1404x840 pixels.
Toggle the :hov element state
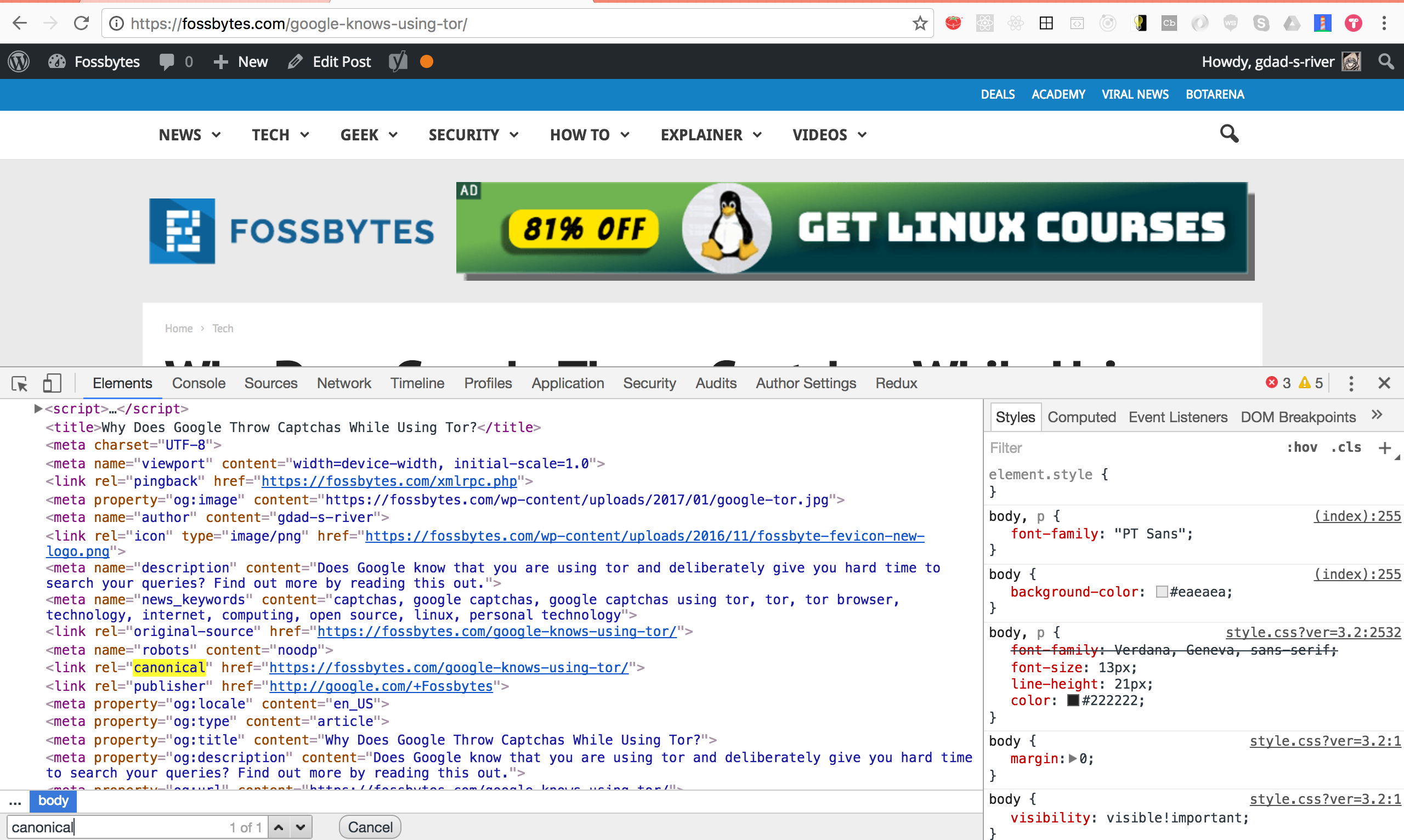click(1301, 447)
